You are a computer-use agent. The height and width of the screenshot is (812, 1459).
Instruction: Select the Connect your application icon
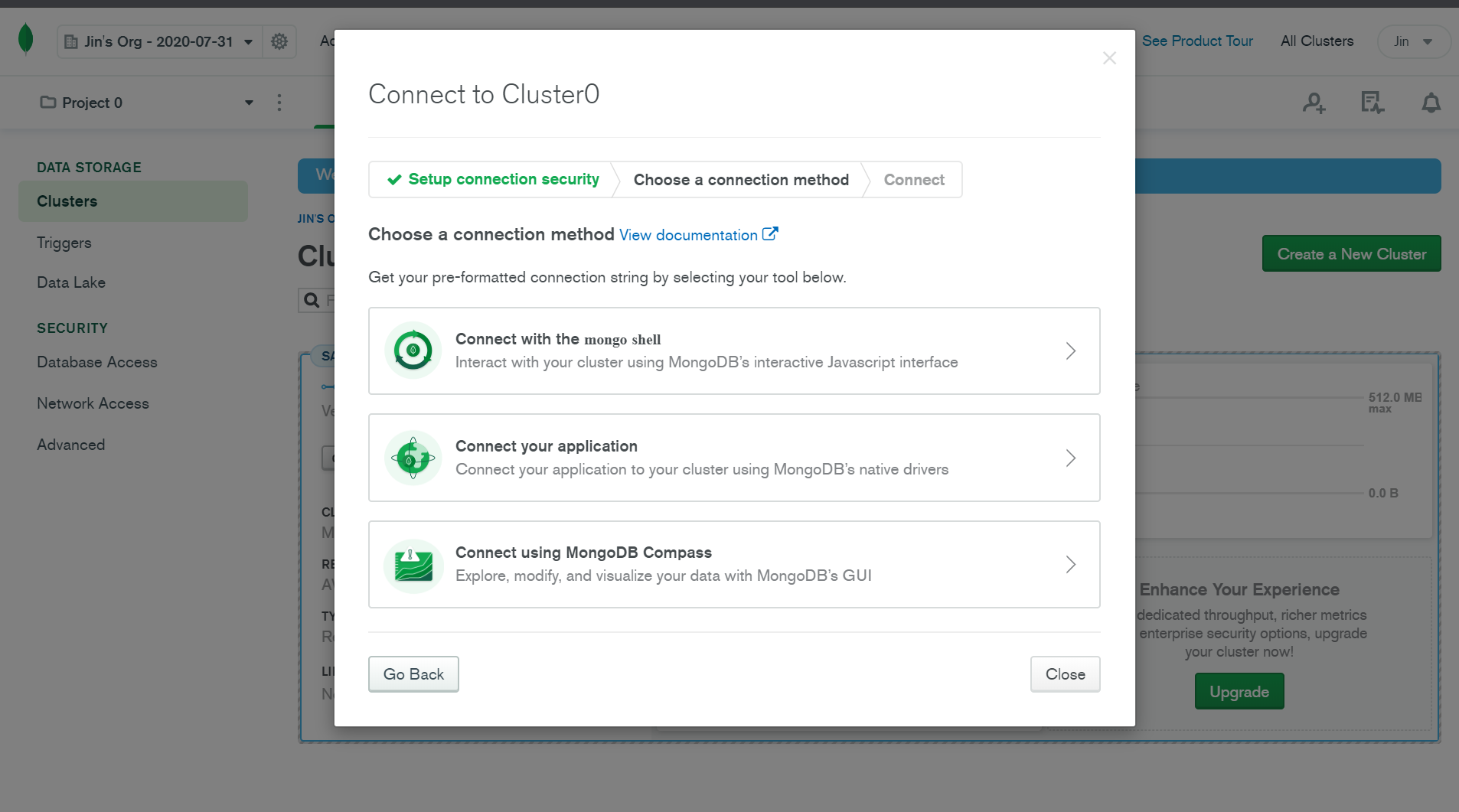413,458
